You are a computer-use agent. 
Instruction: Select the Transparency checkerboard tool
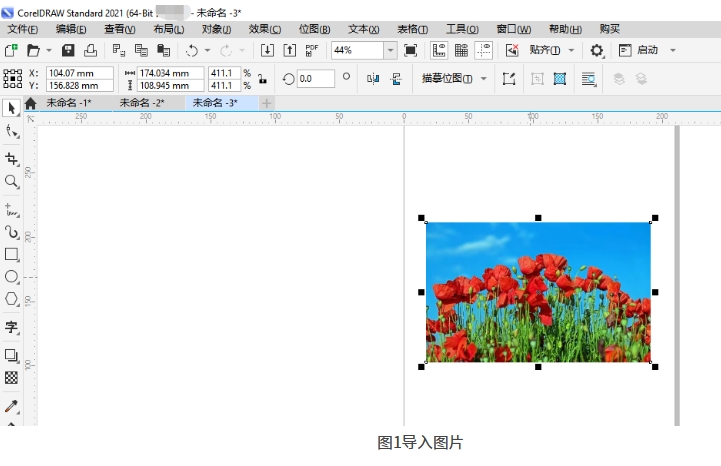[x=12, y=378]
